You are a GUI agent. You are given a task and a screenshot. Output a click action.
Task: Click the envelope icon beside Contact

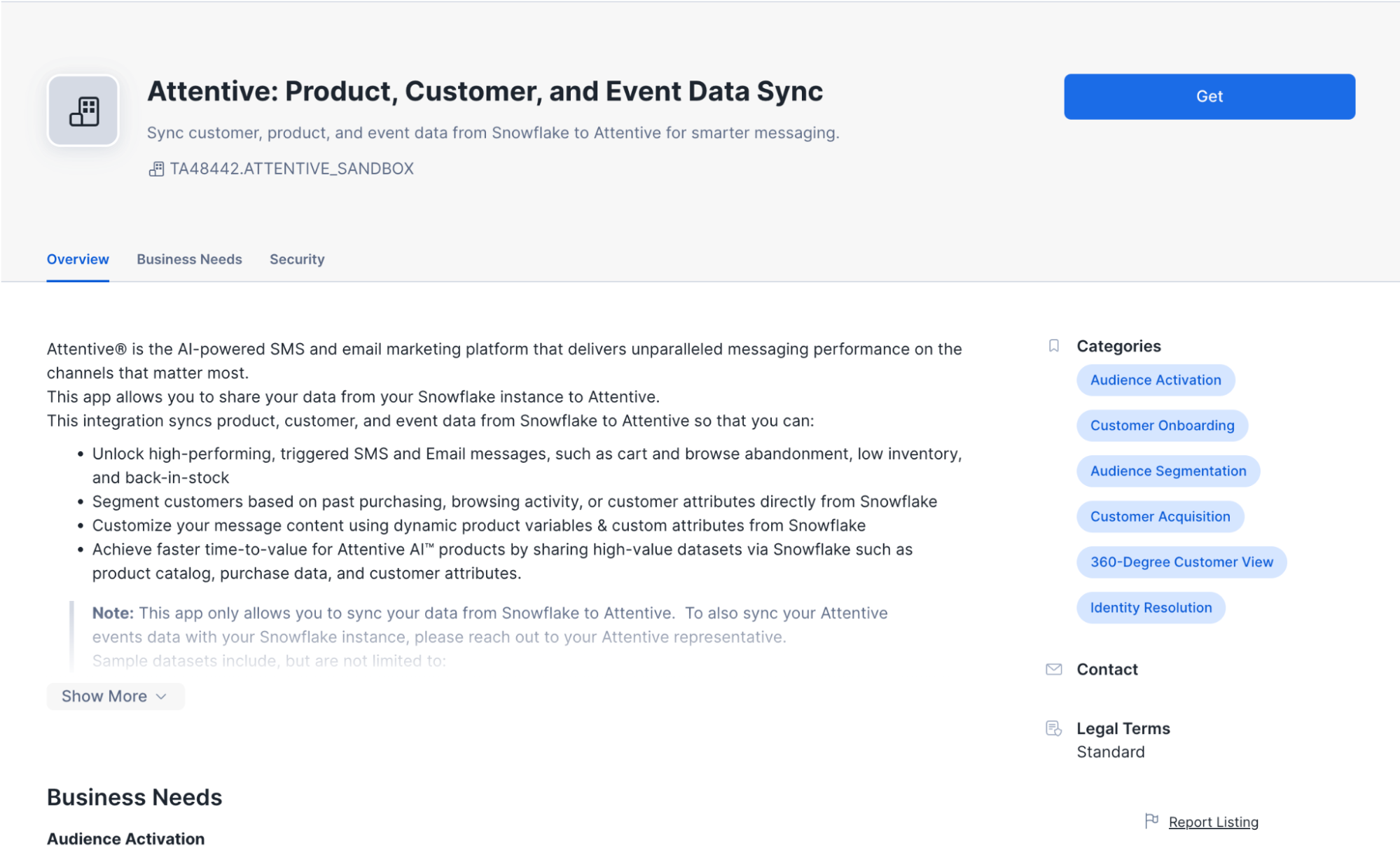coord(1053,670)
